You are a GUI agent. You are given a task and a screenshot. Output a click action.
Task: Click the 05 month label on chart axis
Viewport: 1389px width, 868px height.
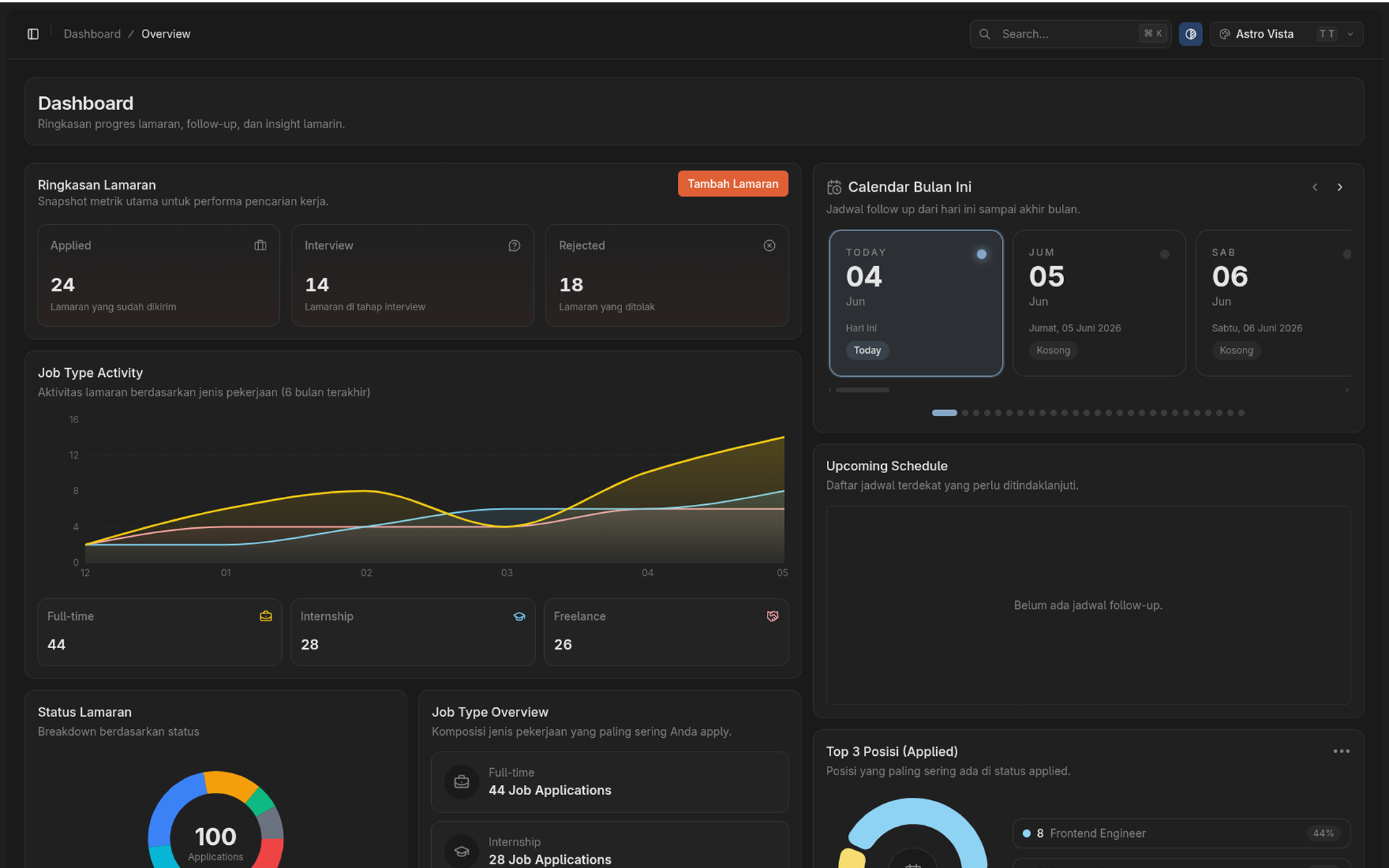pos(782,573)
